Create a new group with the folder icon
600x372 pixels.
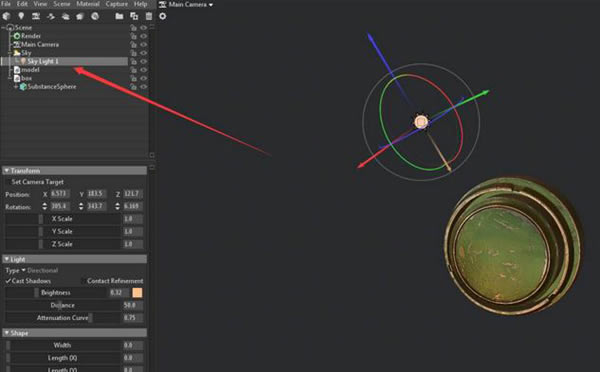point(119,16)
